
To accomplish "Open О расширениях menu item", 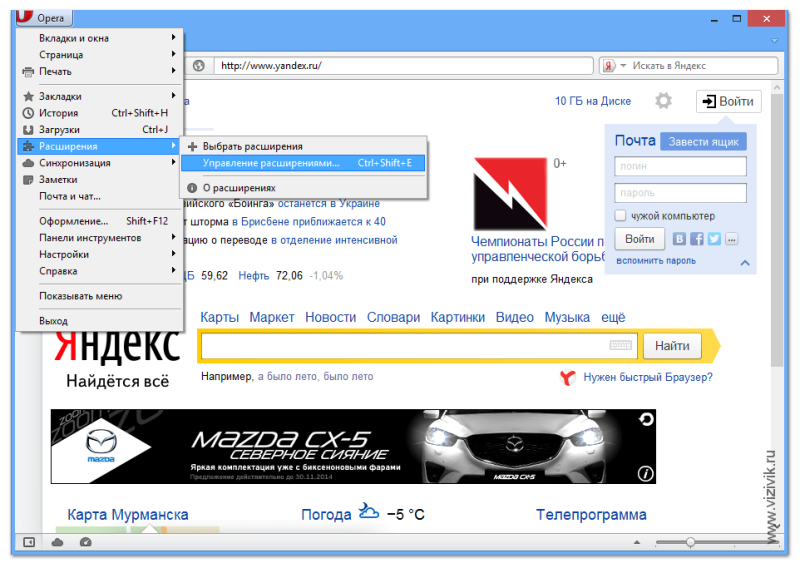I will pyautogui.click(x=303, y=188).
